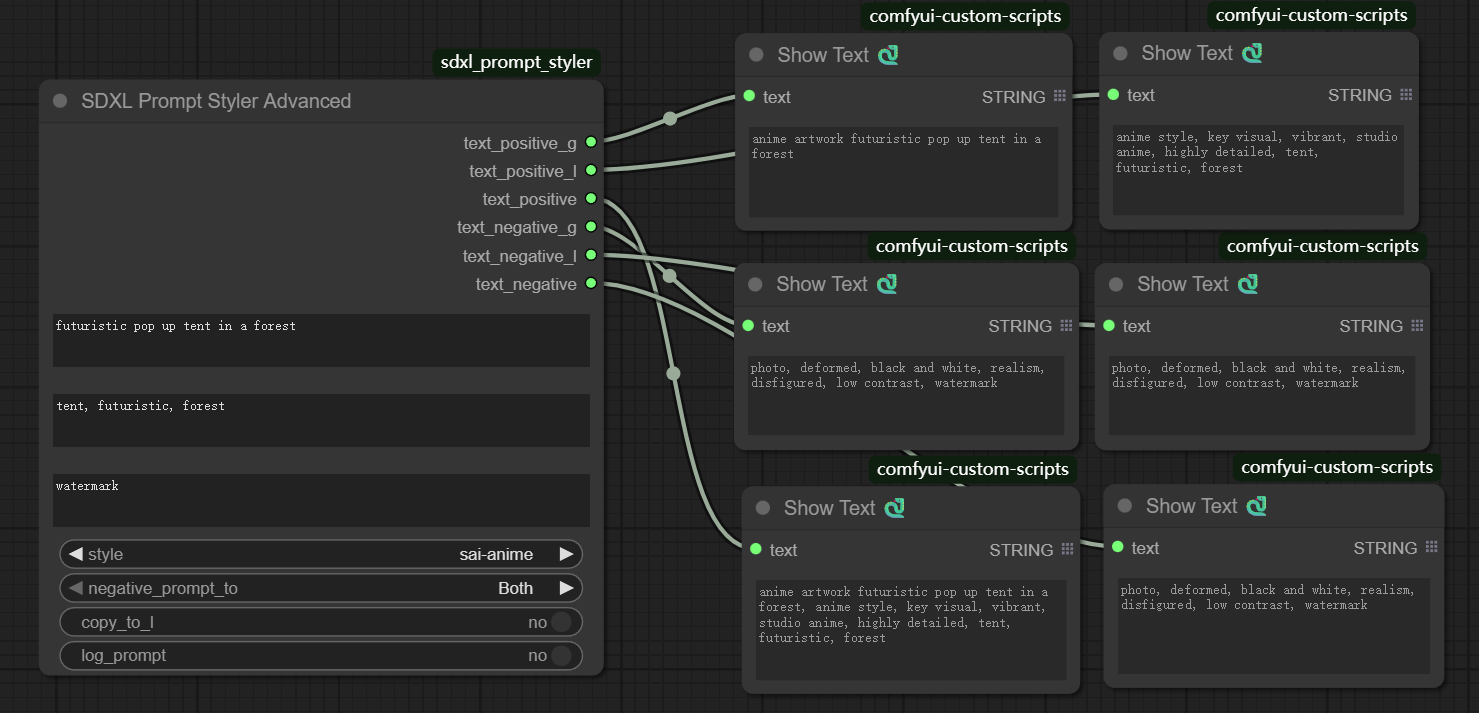Collapse the SDXL Prompt Styler Advanced node
This screenshot has height=713, width=1479.
point(60,101)
